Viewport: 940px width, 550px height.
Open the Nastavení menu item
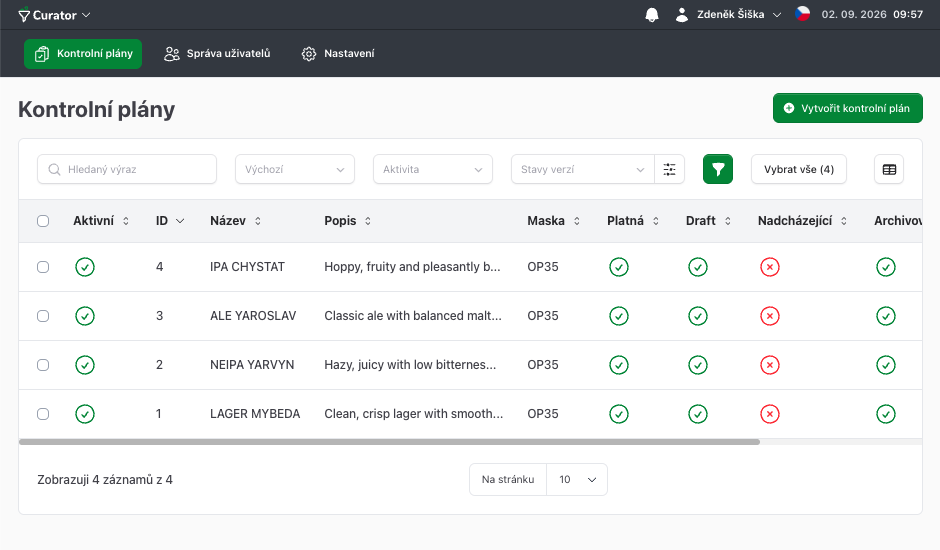(338, 53)
